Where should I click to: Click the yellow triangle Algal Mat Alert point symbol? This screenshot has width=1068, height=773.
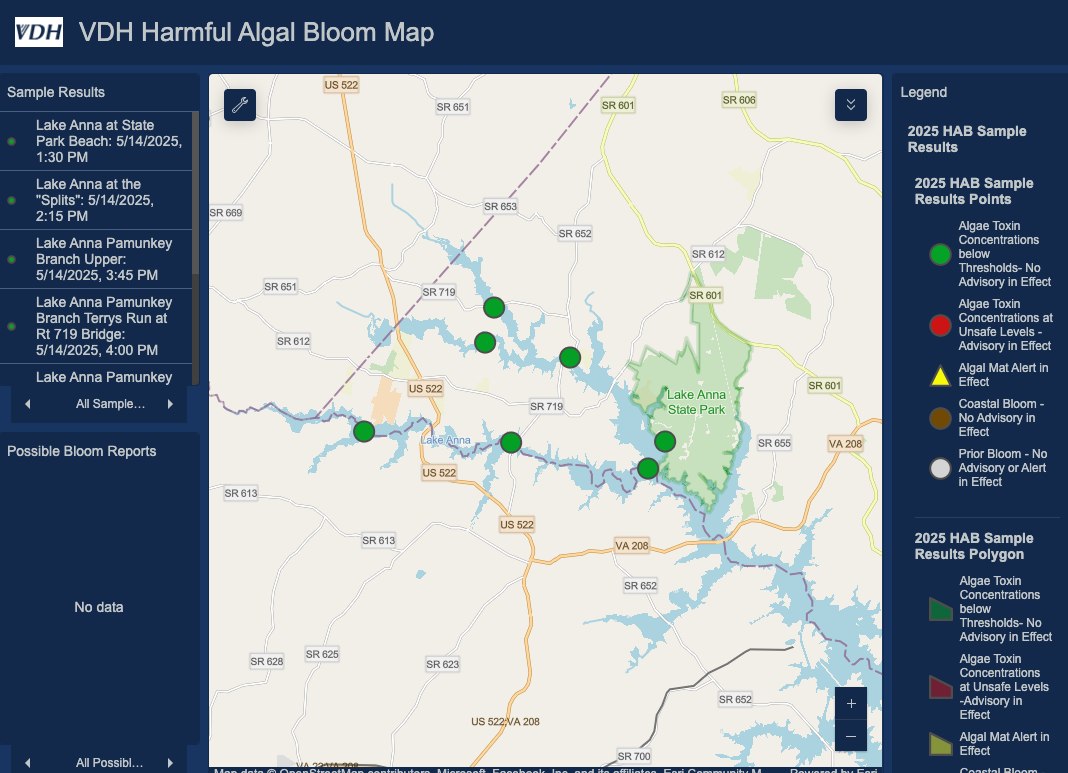940,375
